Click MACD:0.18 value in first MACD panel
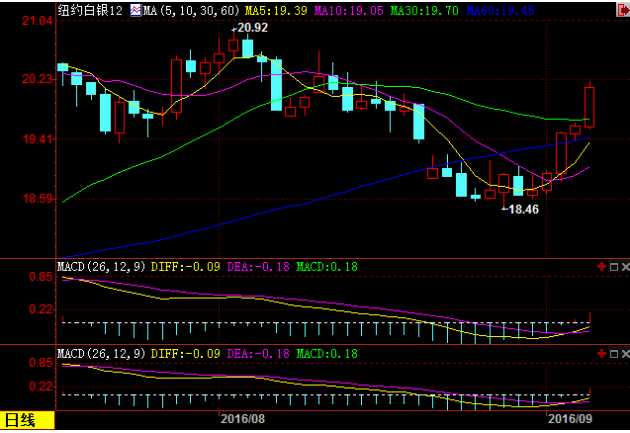The height and width of the screenshot is (433, 630). tap(327, 267)
